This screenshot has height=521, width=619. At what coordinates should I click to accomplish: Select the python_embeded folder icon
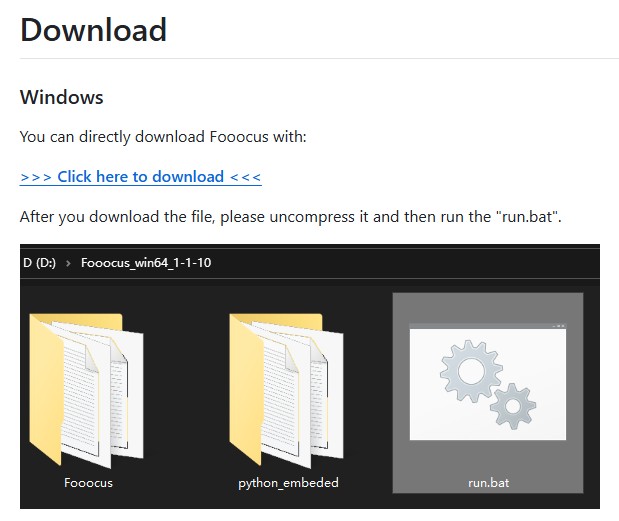287,390
